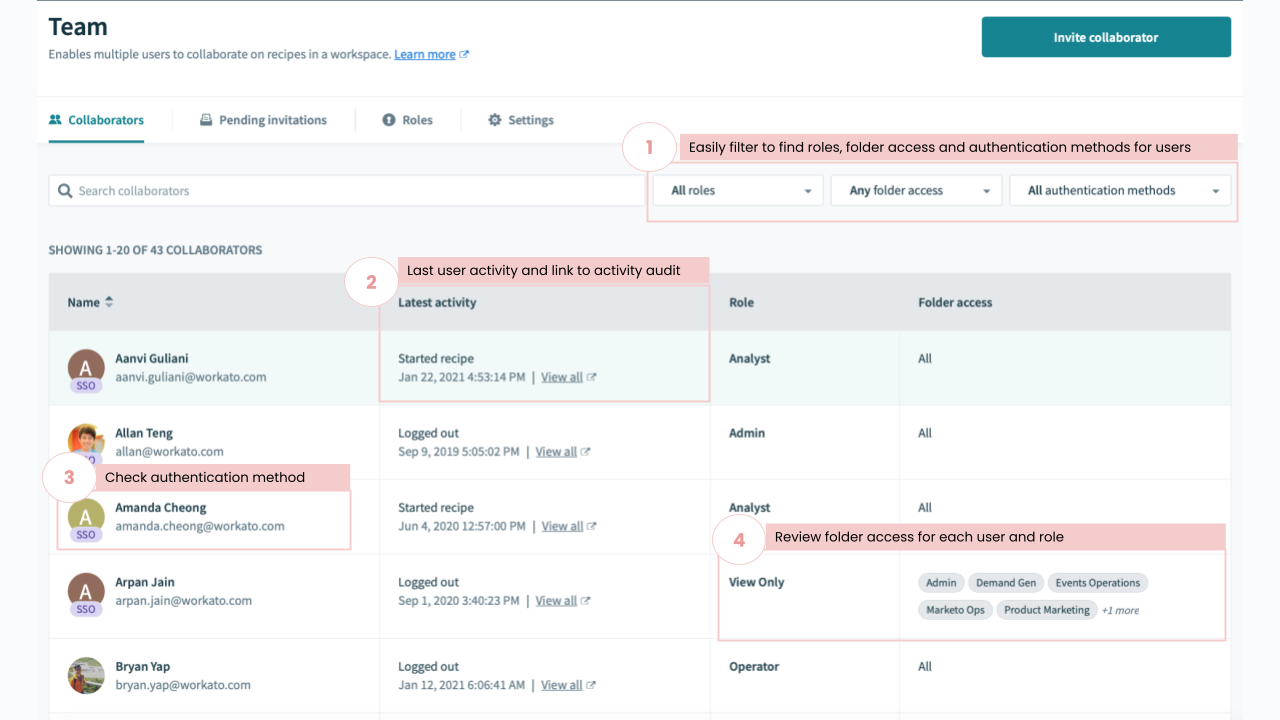The height and width of the screenshot is (720, 1280).
Task: Expand the Any folder access dropdown
Action: [x=916, y=191]
